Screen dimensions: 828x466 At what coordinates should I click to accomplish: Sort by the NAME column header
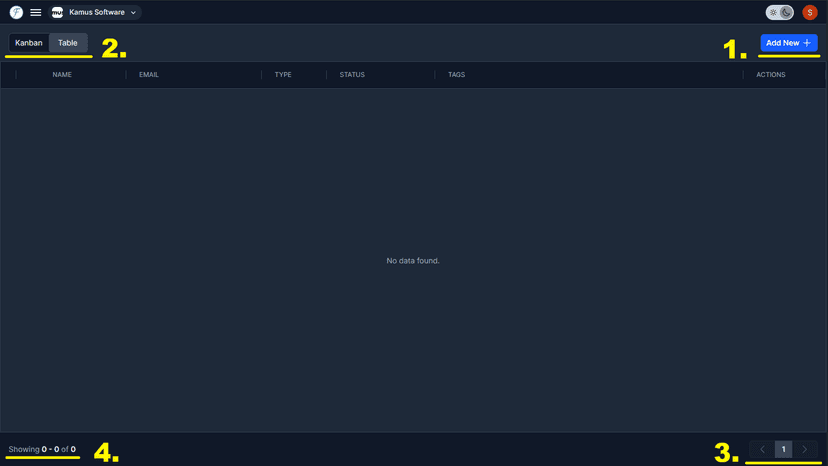62,74
